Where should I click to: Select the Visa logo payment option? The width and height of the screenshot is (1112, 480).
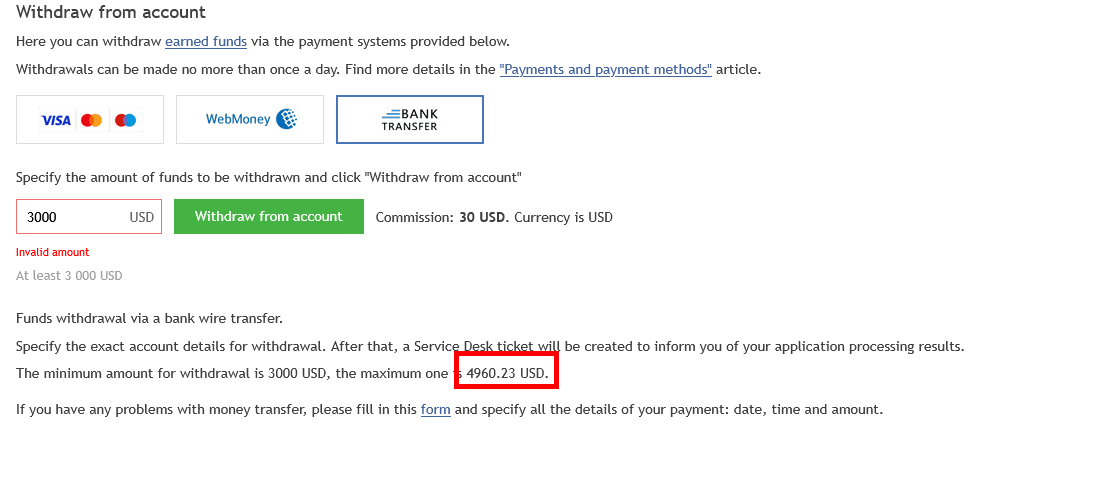tap(55, 121)
